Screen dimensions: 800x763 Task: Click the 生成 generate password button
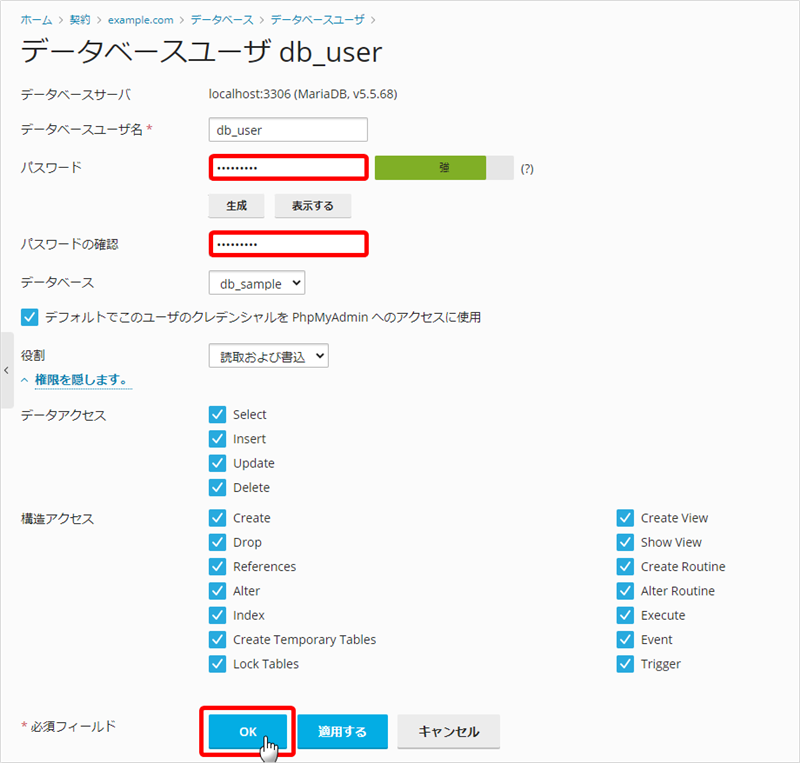pyautogui.click(x=236, y=205)
